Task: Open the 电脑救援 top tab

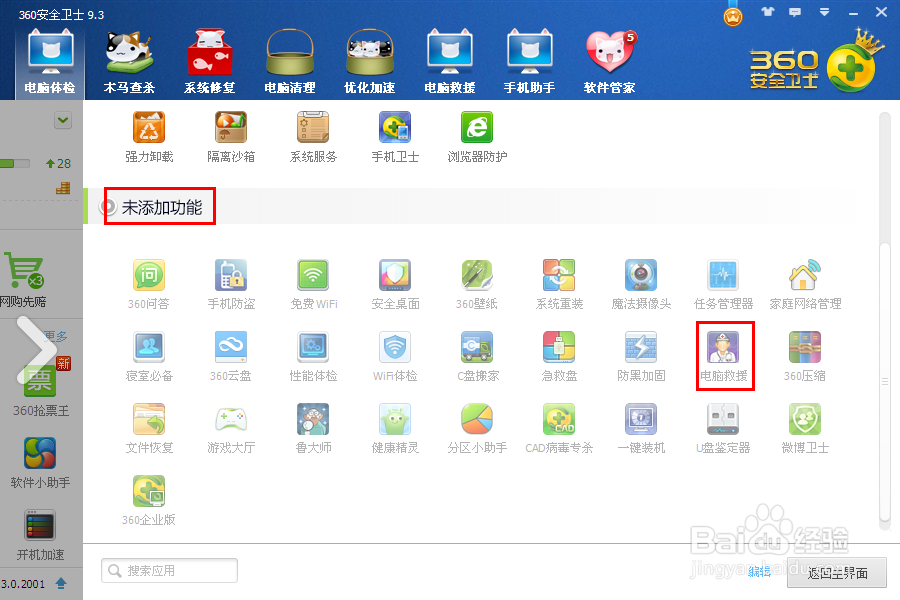Action: point(450,63)
